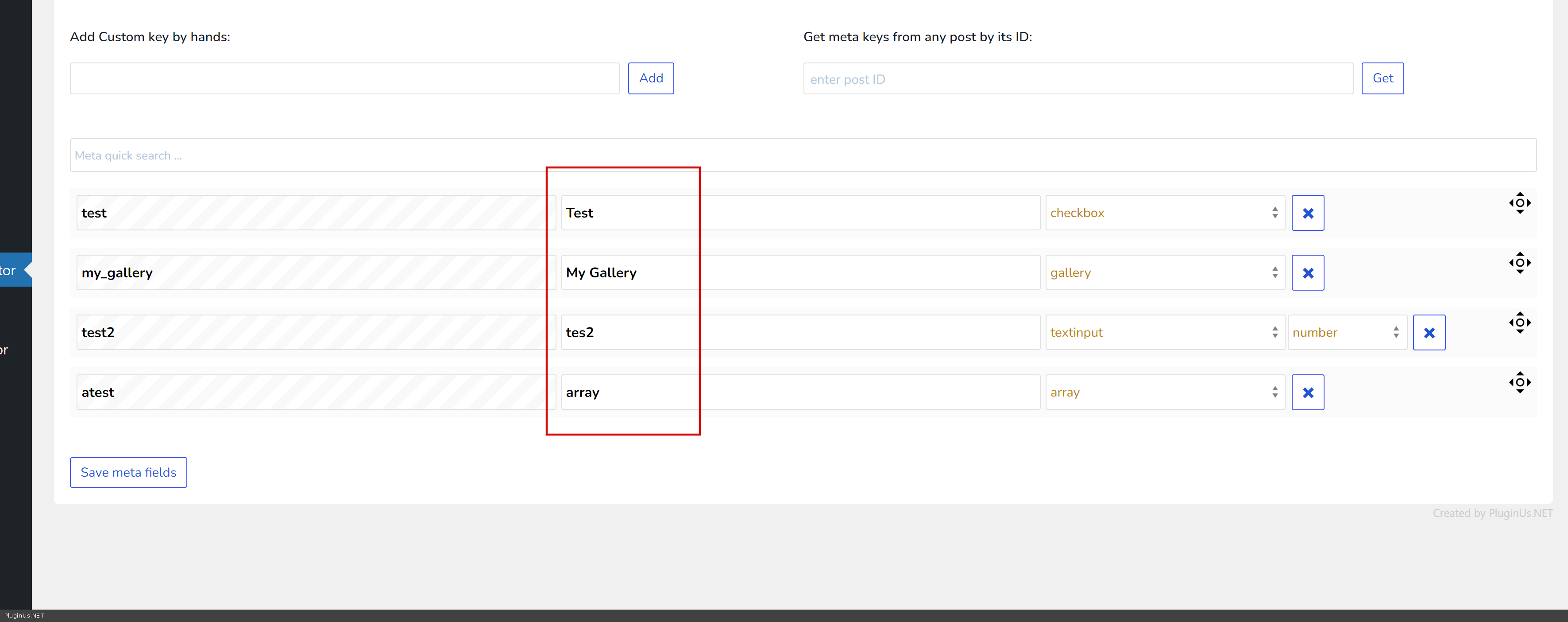Edit the My Gallery title field
Image resolution: width=1568 pixels, height=622 pixels.
pyautogui.click(x=800, y=272)
